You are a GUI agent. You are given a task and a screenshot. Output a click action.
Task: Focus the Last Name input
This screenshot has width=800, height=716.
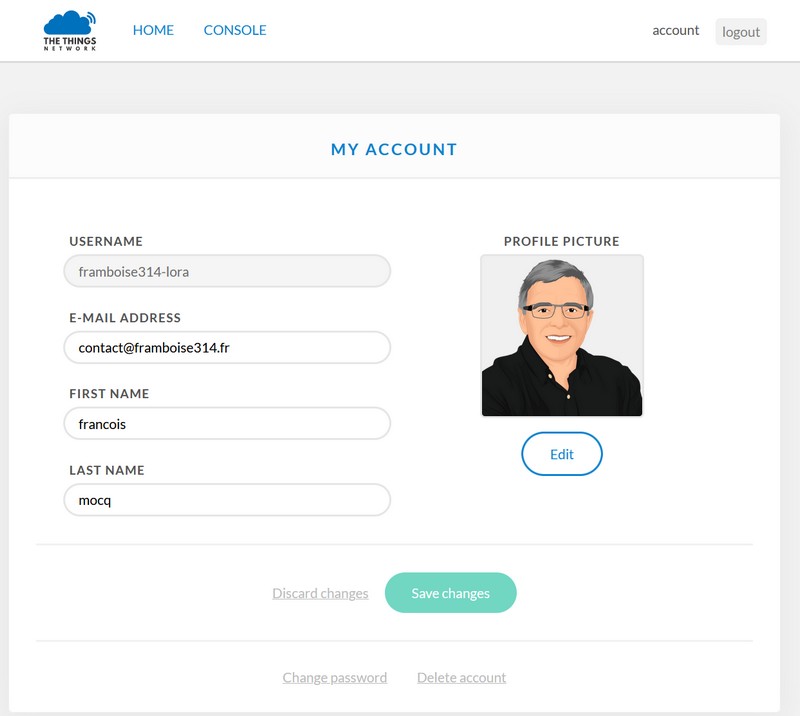227,500
